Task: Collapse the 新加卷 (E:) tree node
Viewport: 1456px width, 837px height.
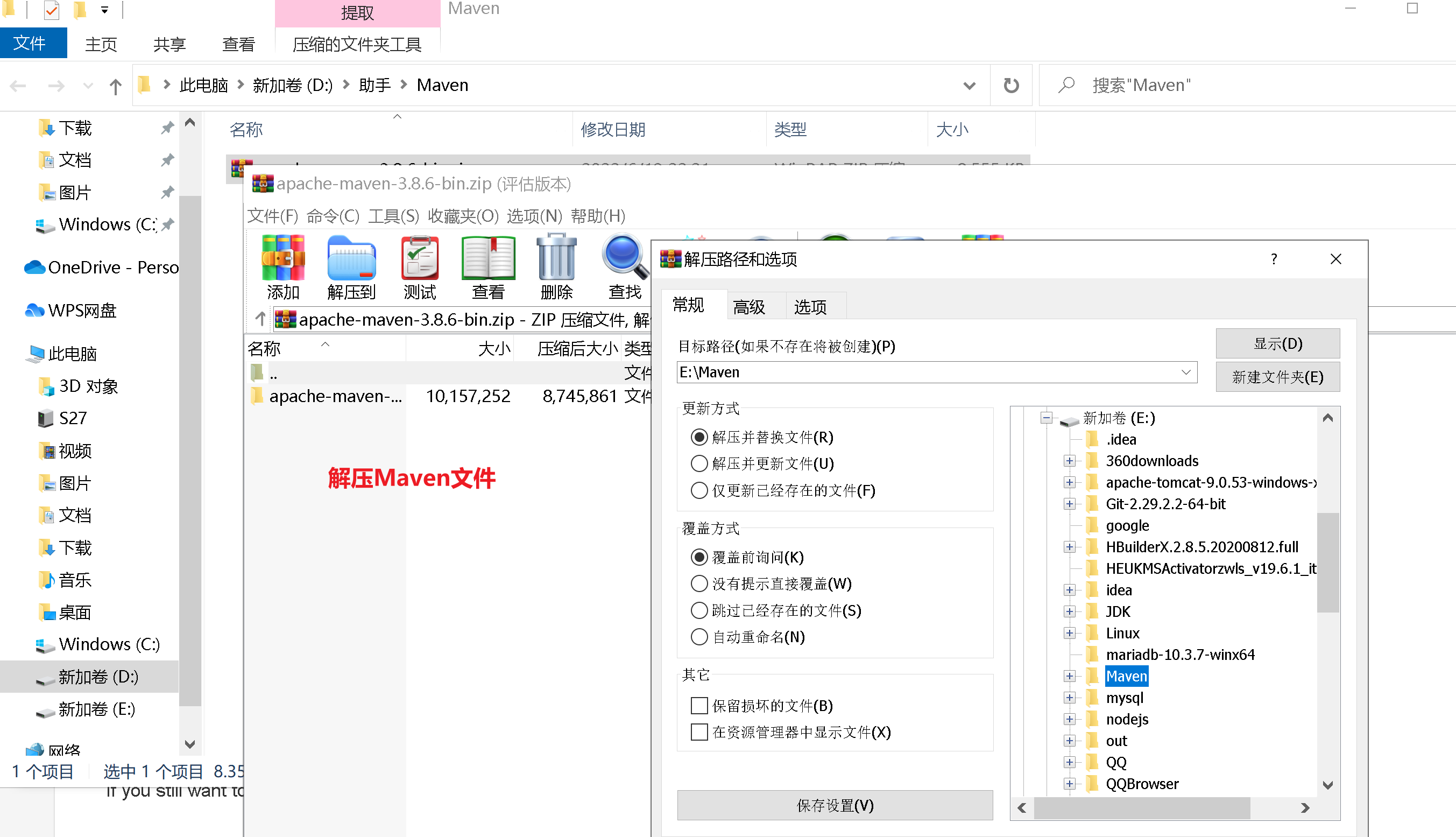Action: 1047,418
